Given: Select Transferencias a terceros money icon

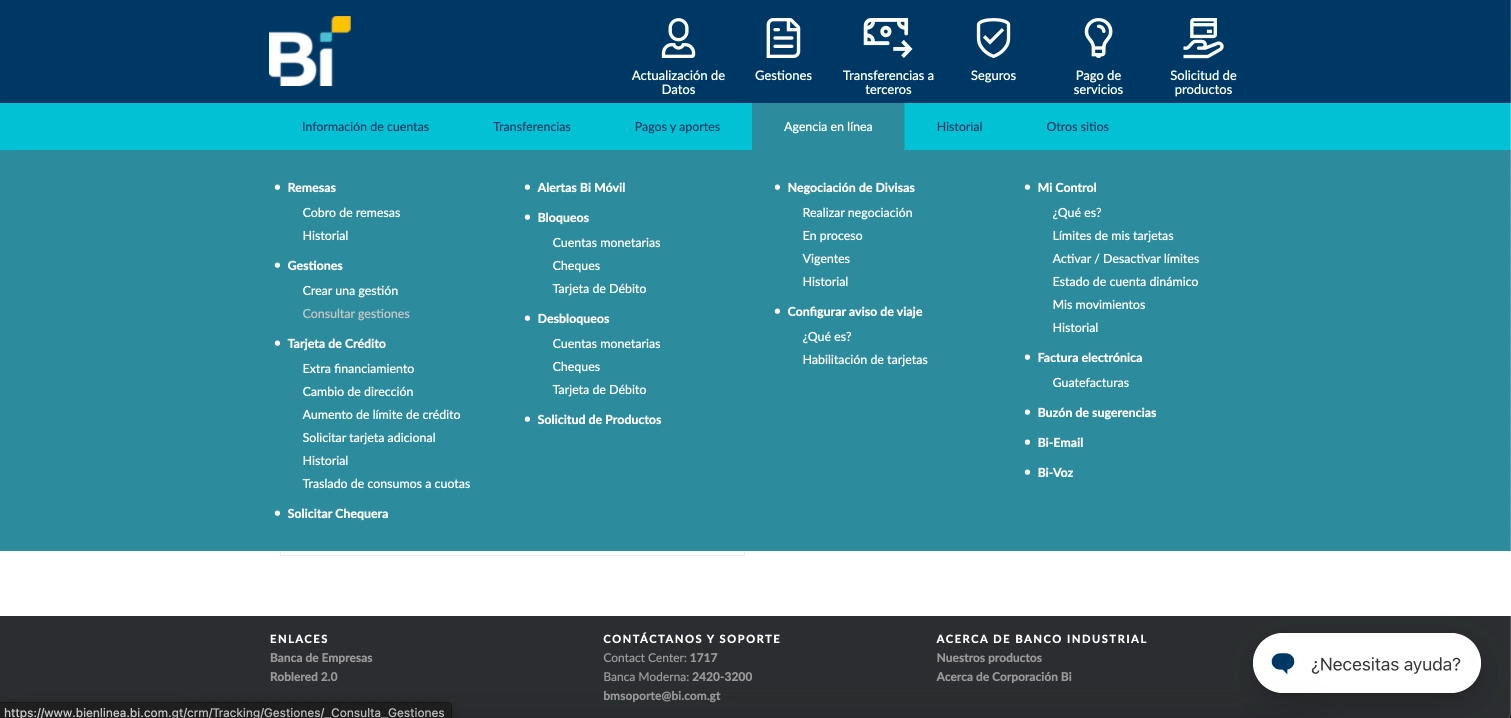Looking at the screenshot, I should pyautogui.click(x=888, y=38).
